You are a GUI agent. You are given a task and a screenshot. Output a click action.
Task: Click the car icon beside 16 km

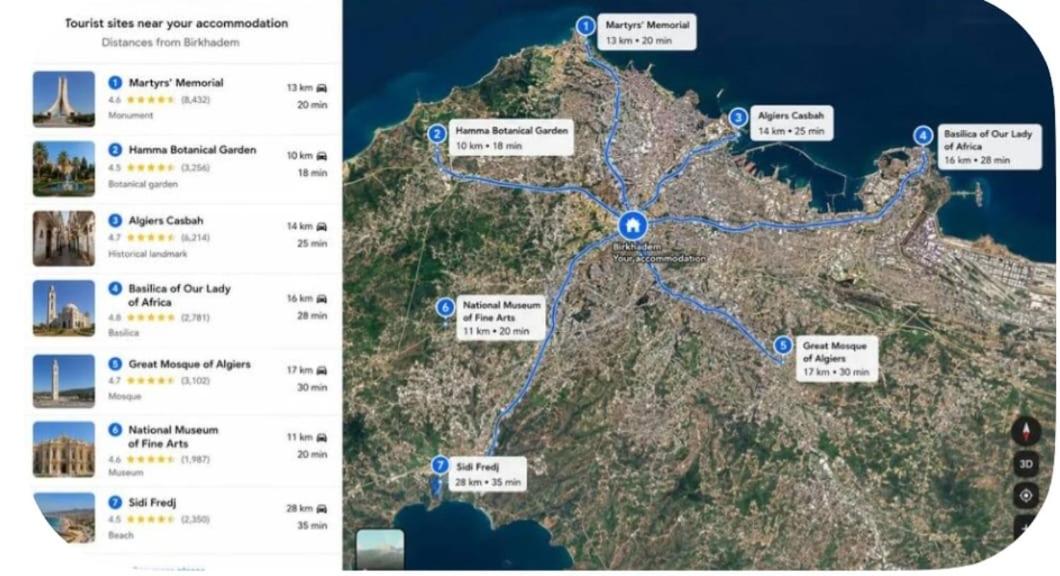(322, 298)
